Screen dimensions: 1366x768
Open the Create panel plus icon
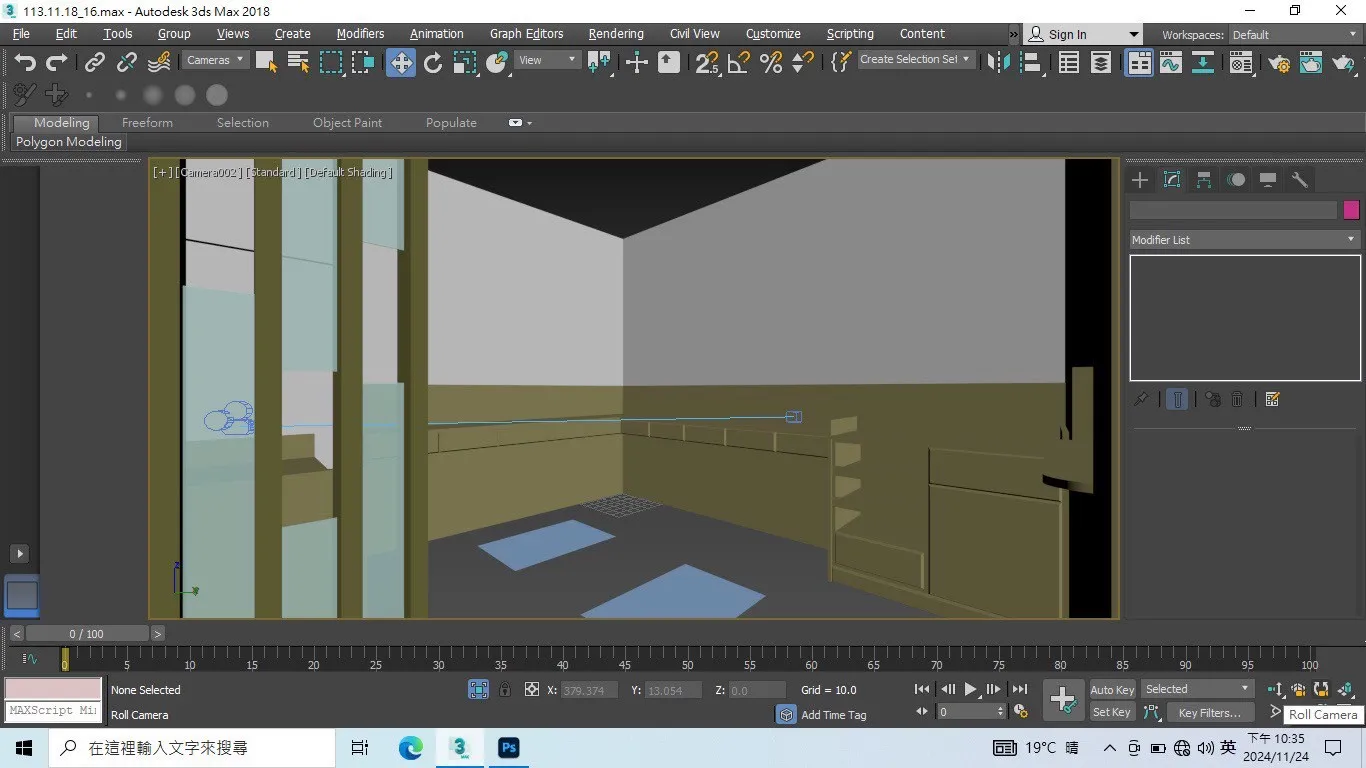[1140, 180]
